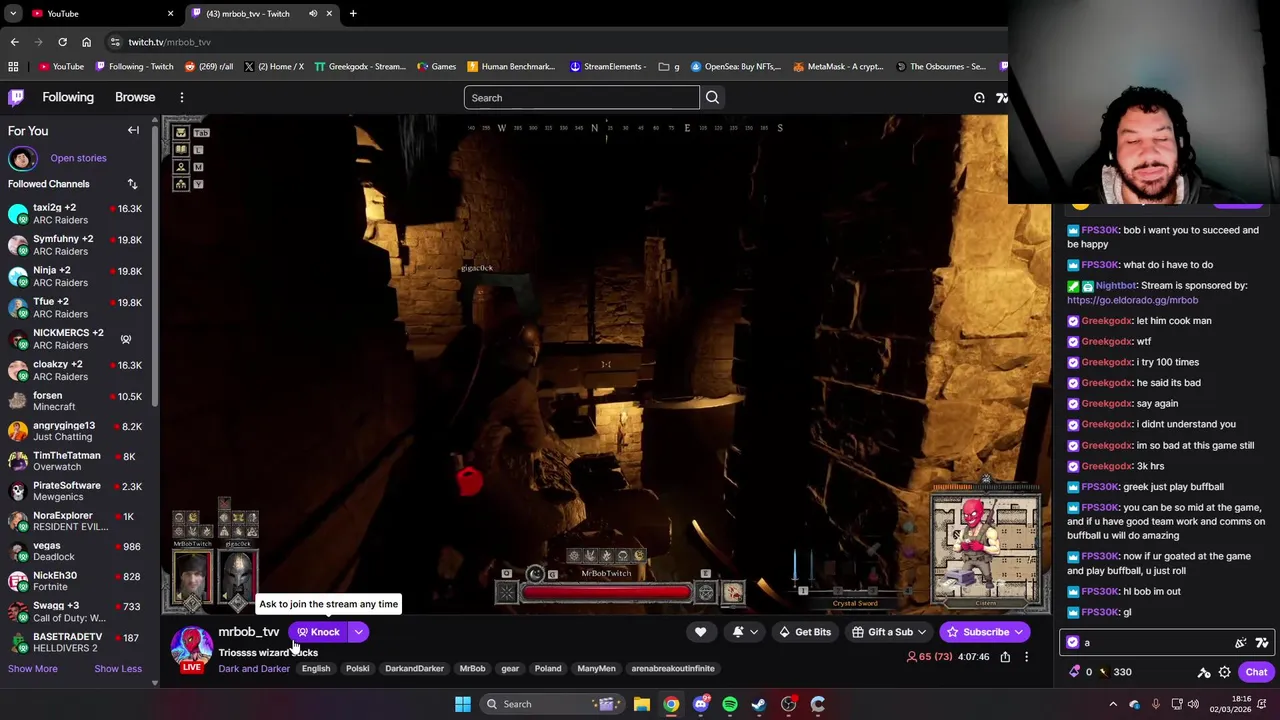Reload the page in Chrome
1280x720 pixels.
pyautogui.click(x=62, y=42)
